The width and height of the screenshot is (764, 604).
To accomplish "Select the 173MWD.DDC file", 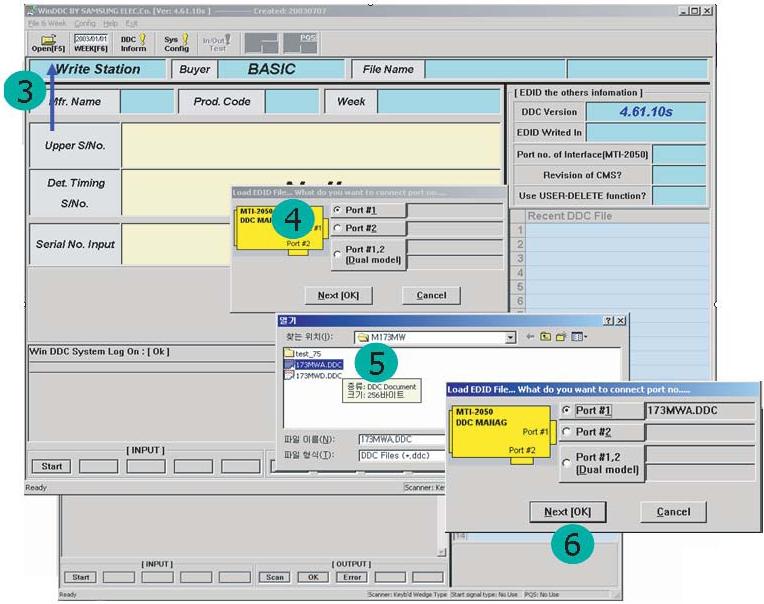I will 313,376.
